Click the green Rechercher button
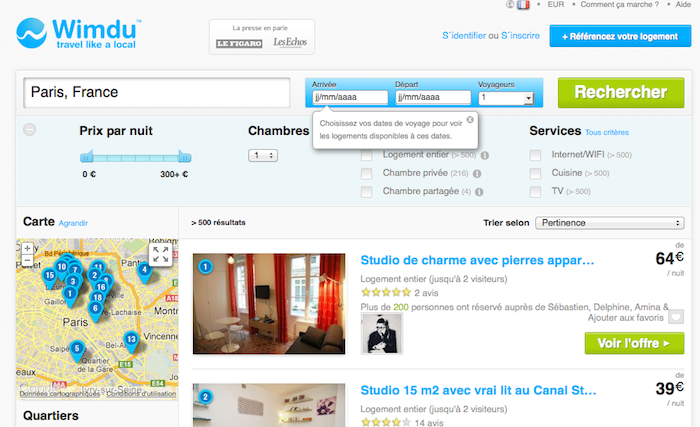The width and height of the screenshot is (700, 427). pos(621,92)
